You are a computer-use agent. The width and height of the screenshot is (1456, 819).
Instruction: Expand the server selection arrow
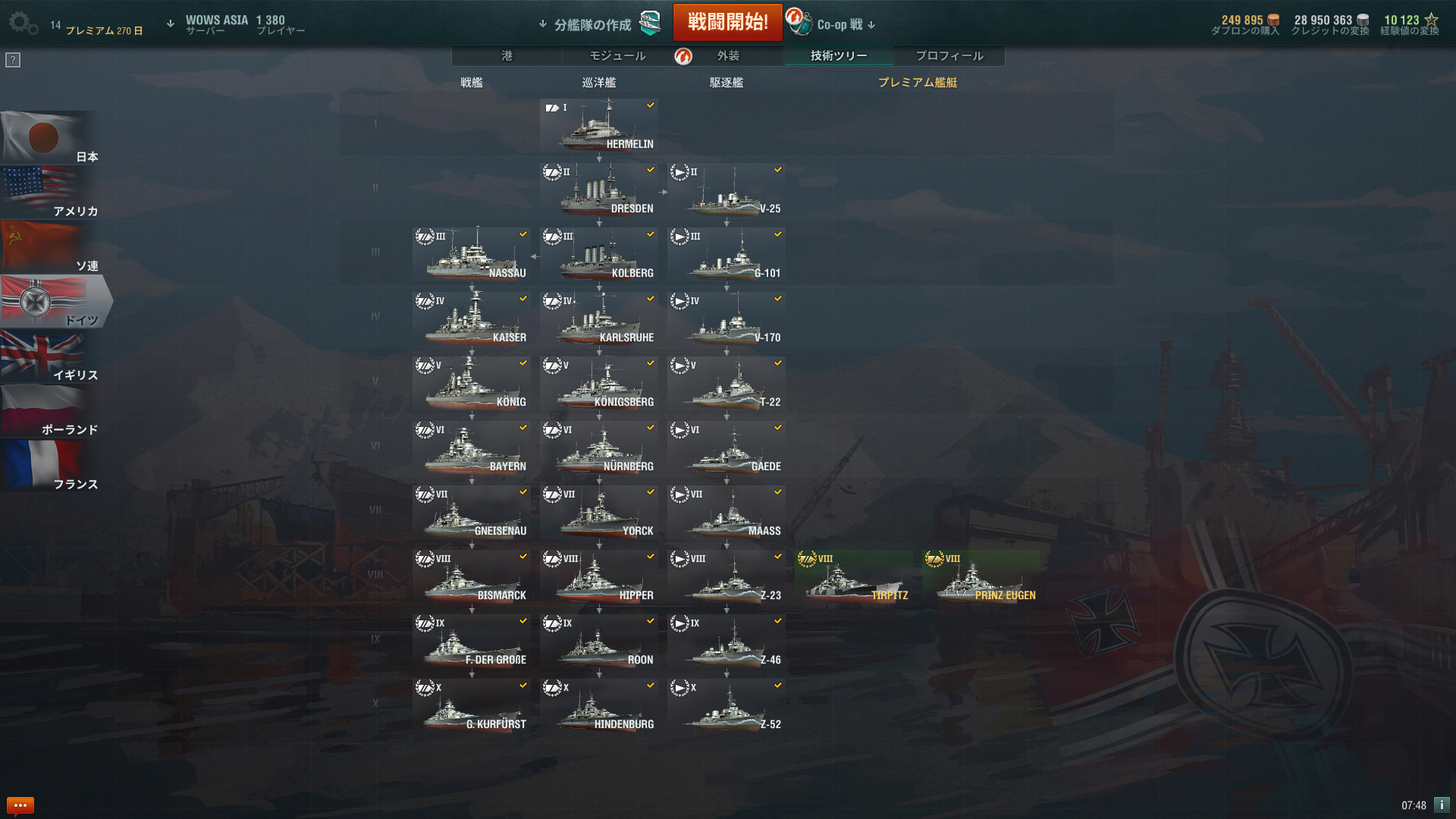tap(171, 24)
